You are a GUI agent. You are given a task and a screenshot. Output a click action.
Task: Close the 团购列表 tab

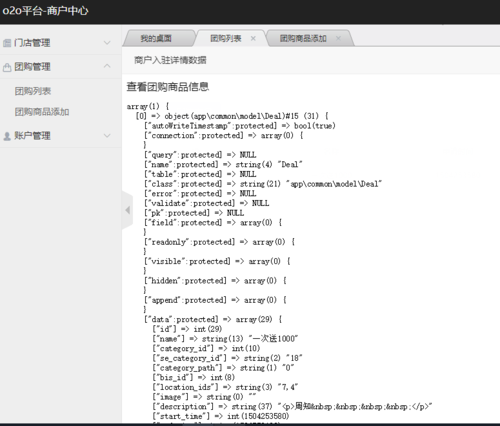(x=253, y=39)
